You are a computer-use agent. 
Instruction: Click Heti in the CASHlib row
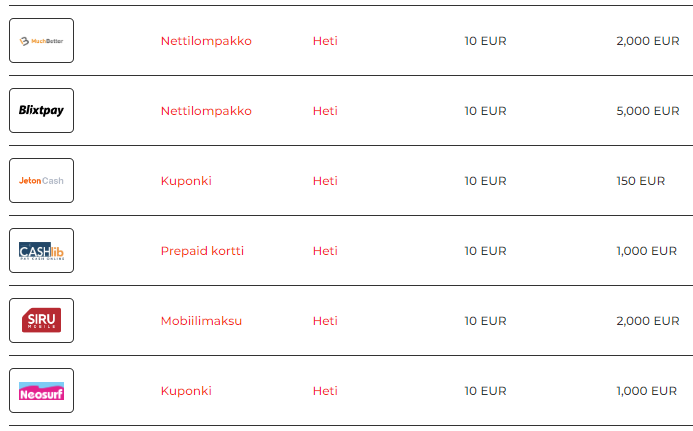click(x=325, y=251)
